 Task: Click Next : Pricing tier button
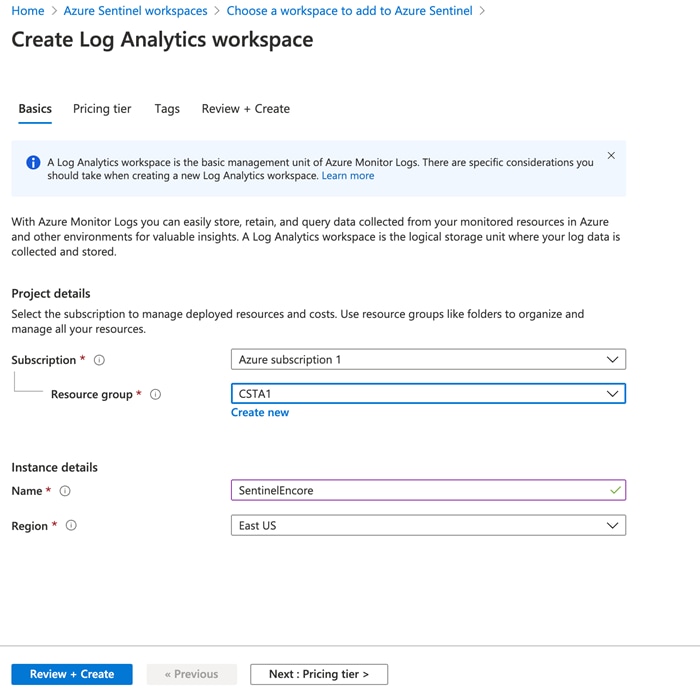319,674
